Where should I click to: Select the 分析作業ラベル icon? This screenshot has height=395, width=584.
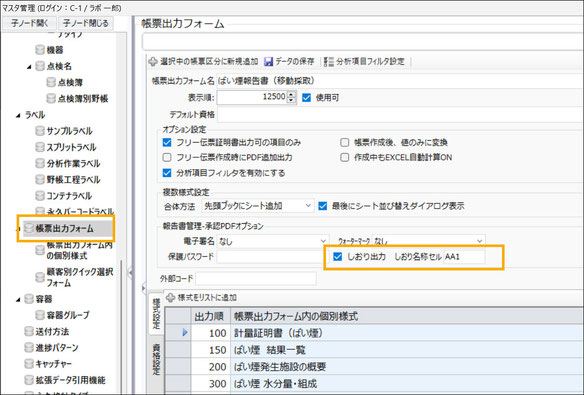(x=40, y=163)
